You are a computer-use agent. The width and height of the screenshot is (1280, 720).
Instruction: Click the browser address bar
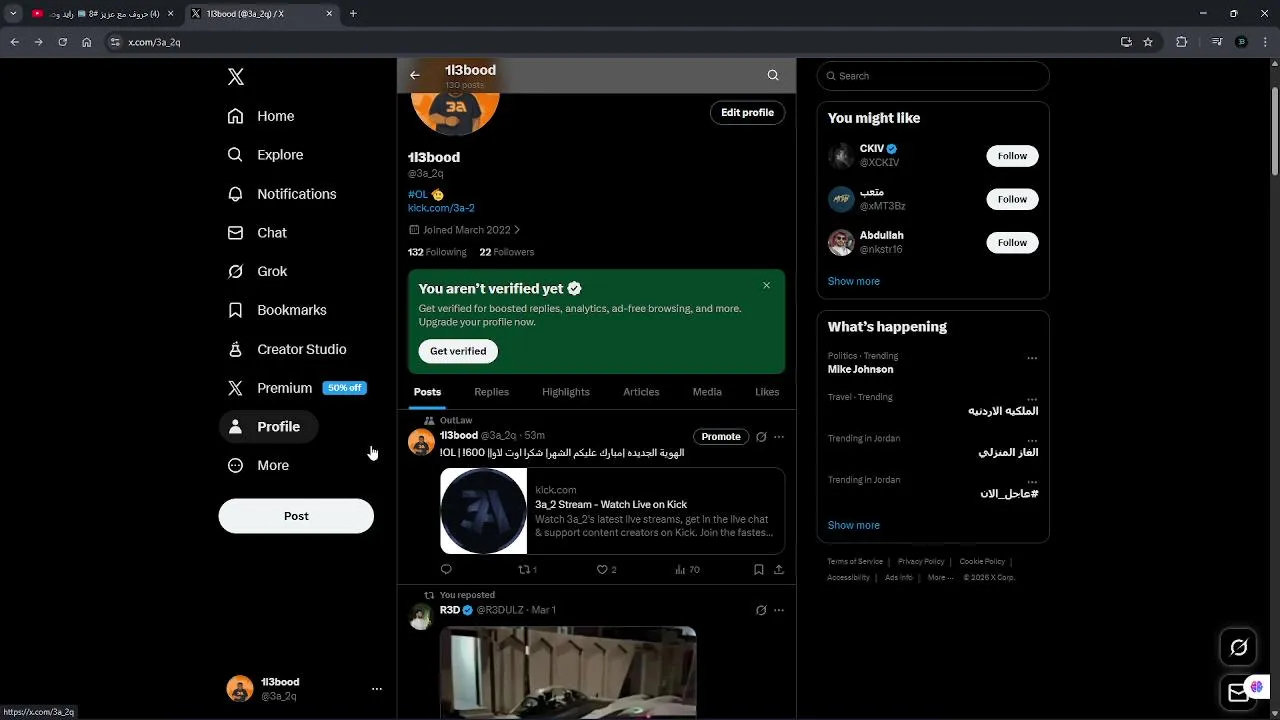[x=610, y=42]
